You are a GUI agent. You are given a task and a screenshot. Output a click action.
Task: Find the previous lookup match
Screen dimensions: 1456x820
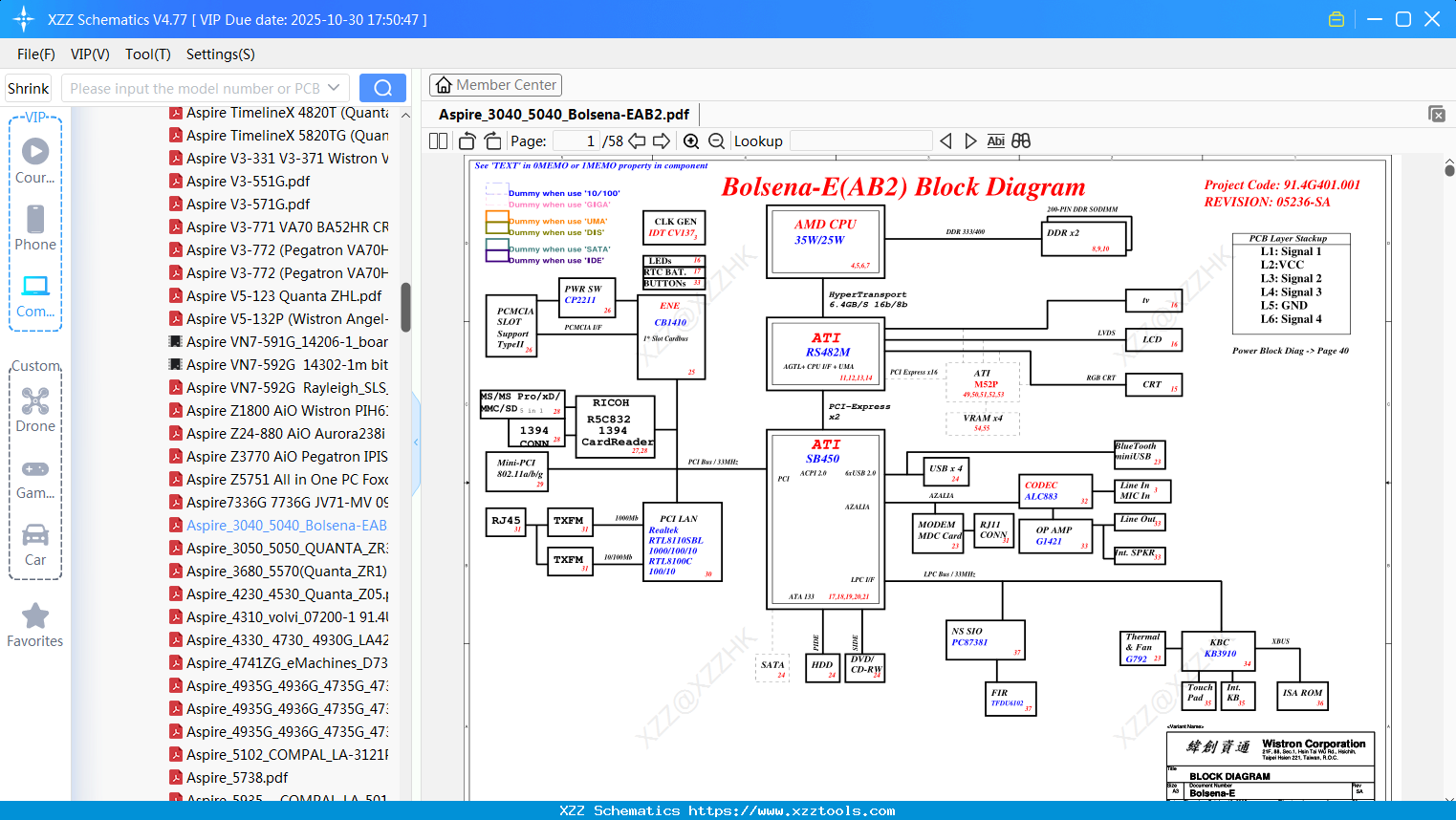coord(945,141)
